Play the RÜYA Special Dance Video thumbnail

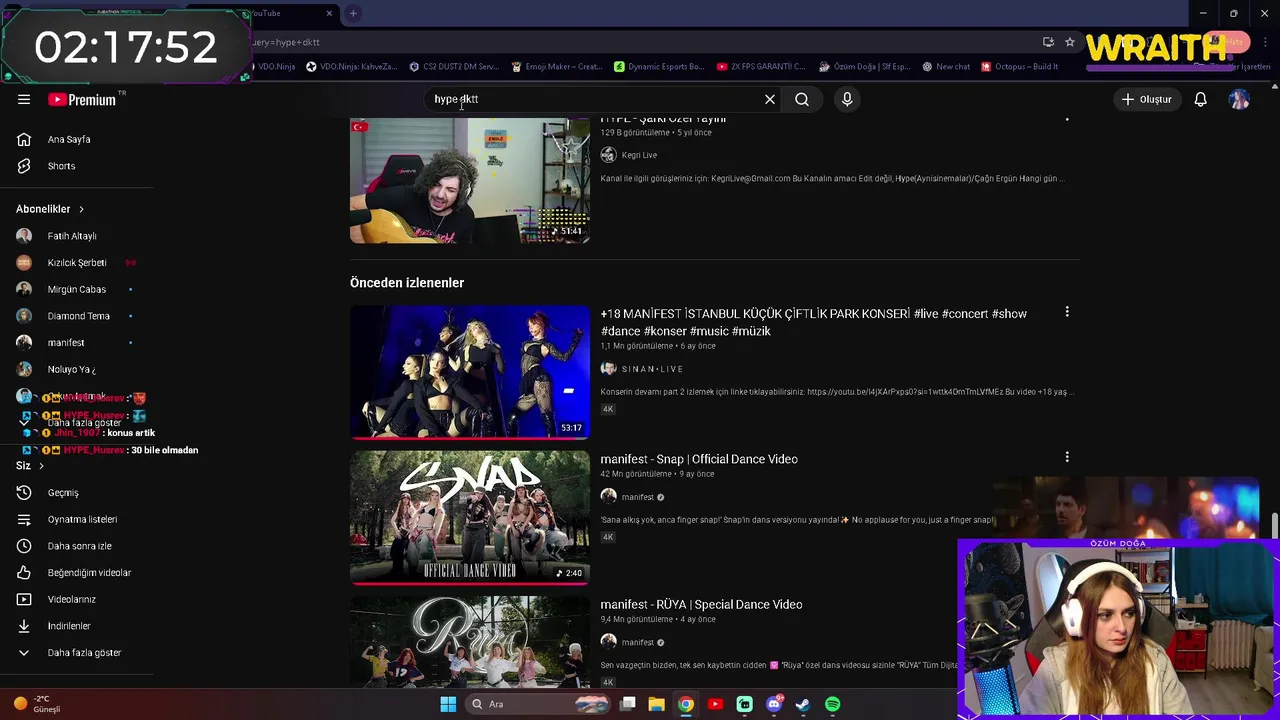pyautogui.click(x=470, y=641)
